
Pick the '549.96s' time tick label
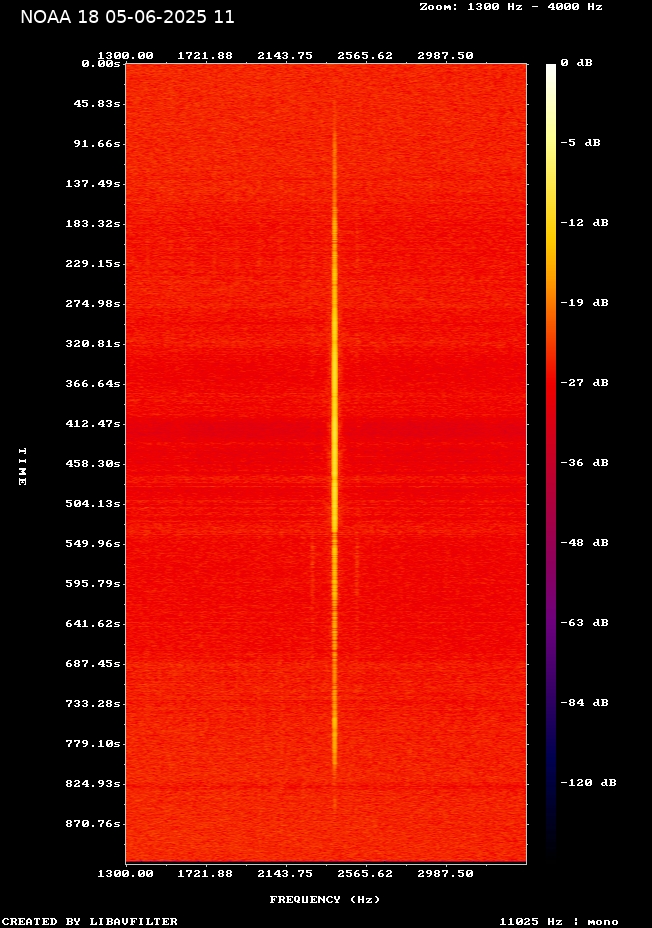point(93,543)
